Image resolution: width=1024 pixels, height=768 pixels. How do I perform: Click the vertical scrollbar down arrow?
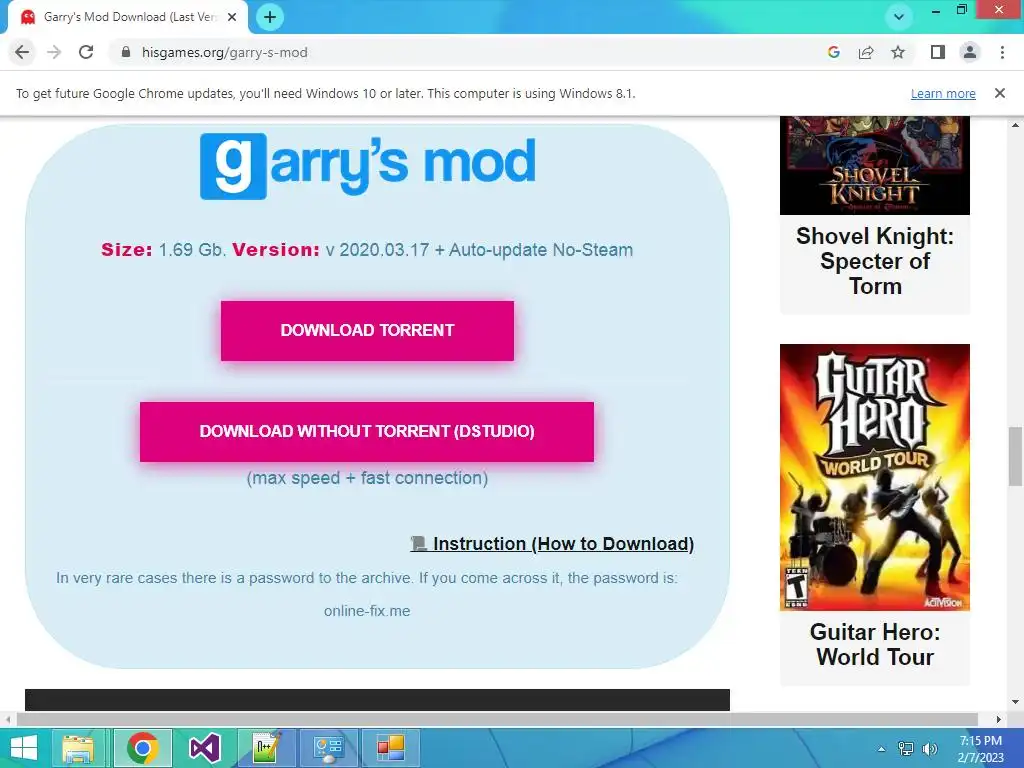click(x=1015, y=703)
